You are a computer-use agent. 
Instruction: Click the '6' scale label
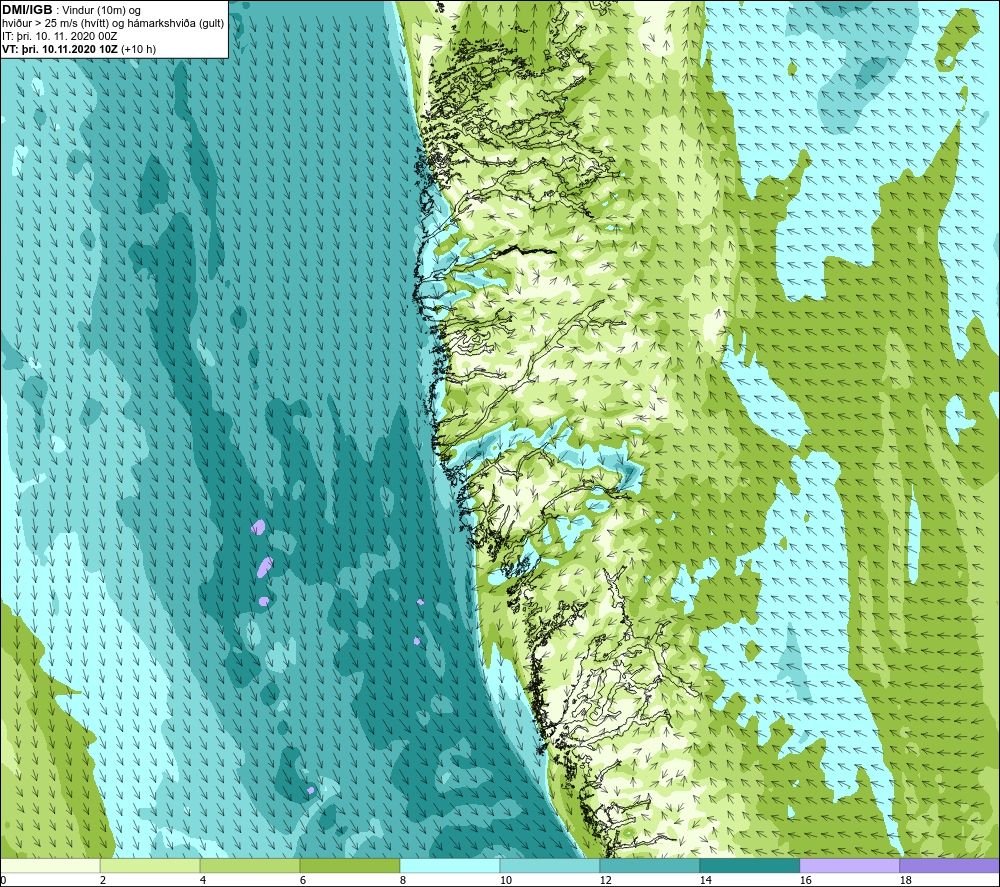click(303, 880)
